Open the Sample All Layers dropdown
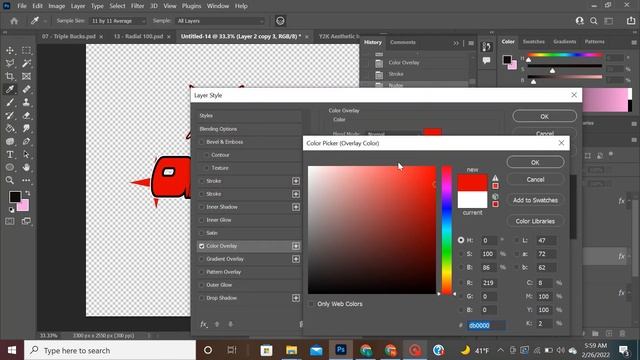This screenshot has width=640, height=360. 220,21
